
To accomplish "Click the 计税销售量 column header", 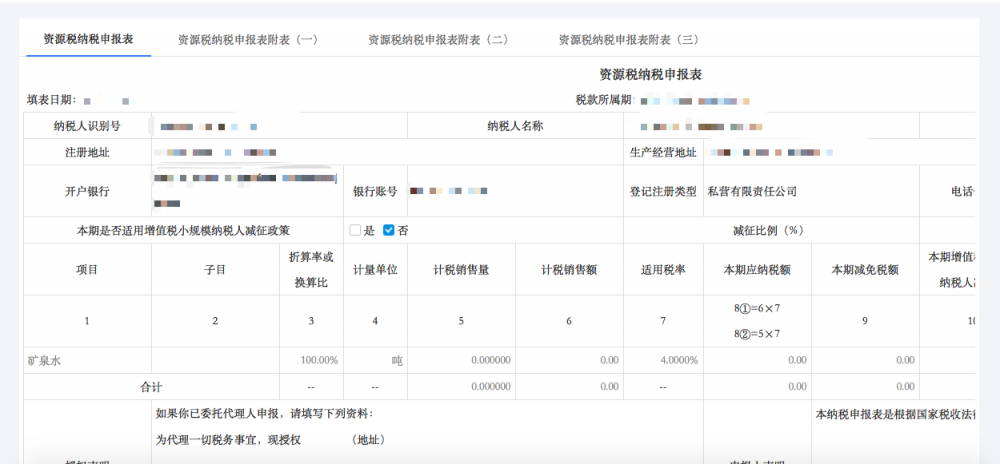I will pyautogui.click(x=461, y=270).
